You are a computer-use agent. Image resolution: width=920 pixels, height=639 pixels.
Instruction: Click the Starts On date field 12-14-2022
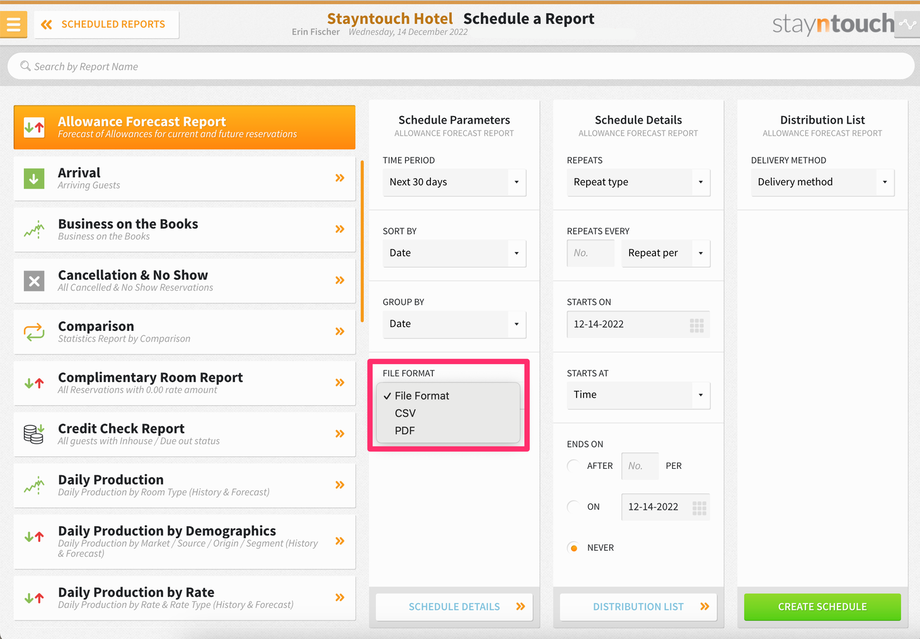pos(638,324)
